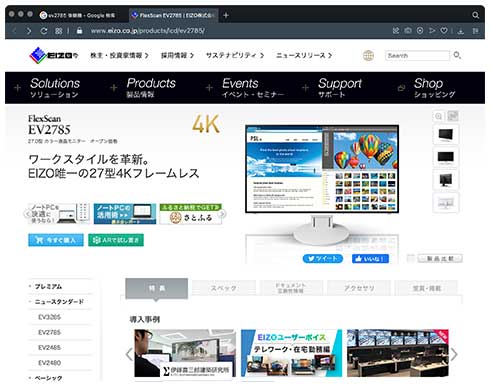Switch to the スペック tab
The height and width of the screenshot is (387, 490).
tap(224, 288)
